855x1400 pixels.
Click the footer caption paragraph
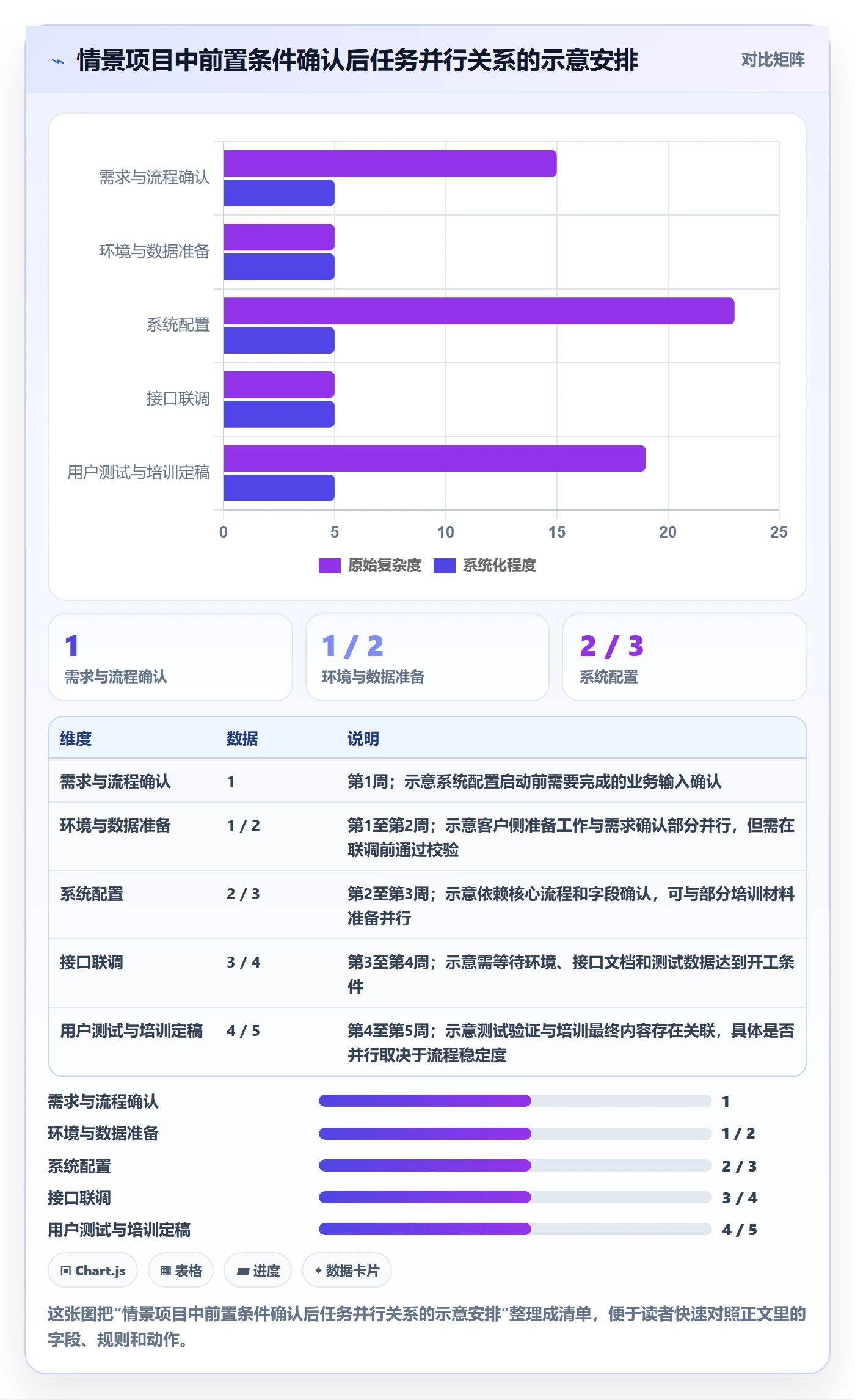click(427, 1326)
